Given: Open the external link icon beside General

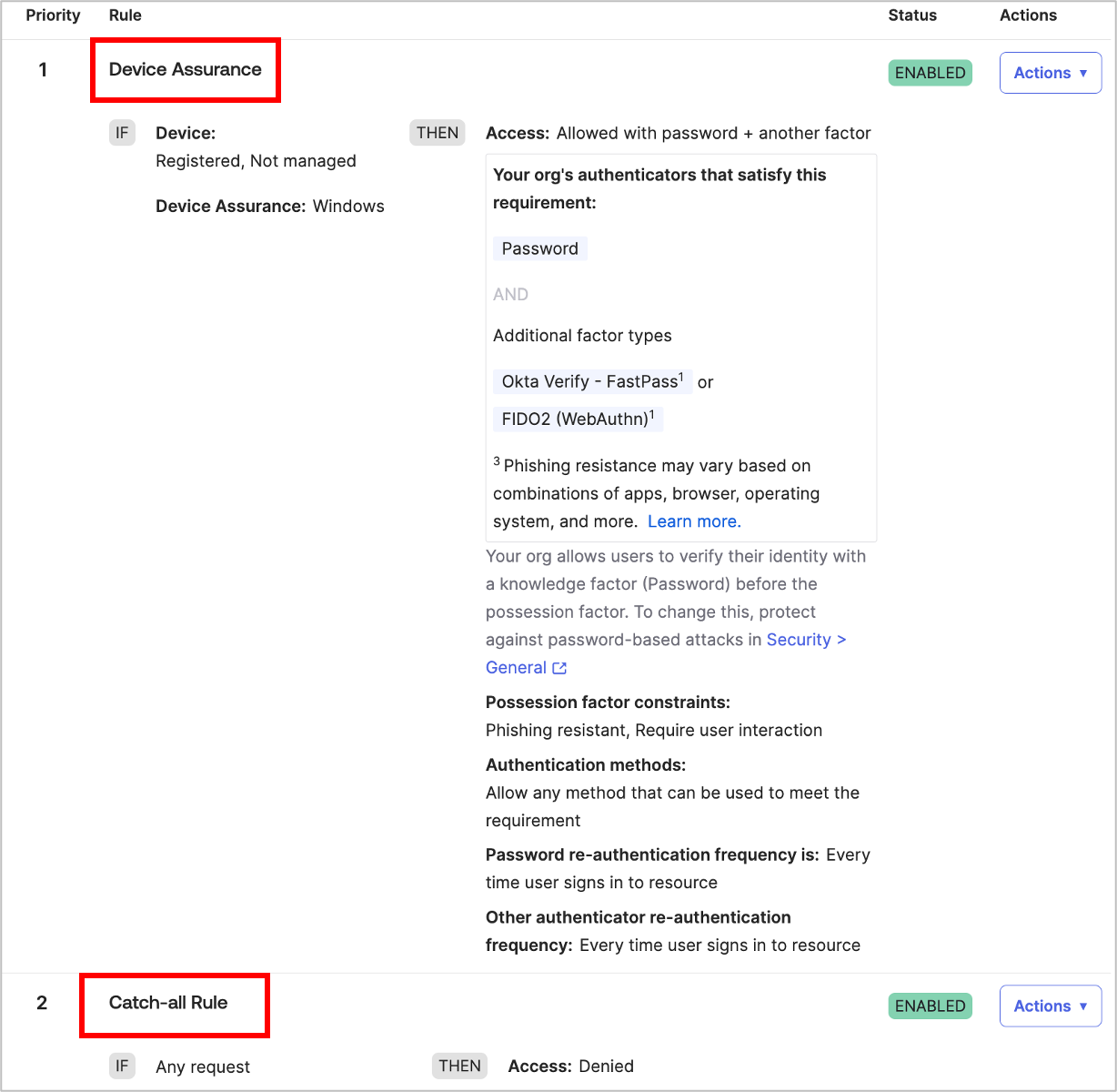Looking at the screenshot, I should pos(559,668).
